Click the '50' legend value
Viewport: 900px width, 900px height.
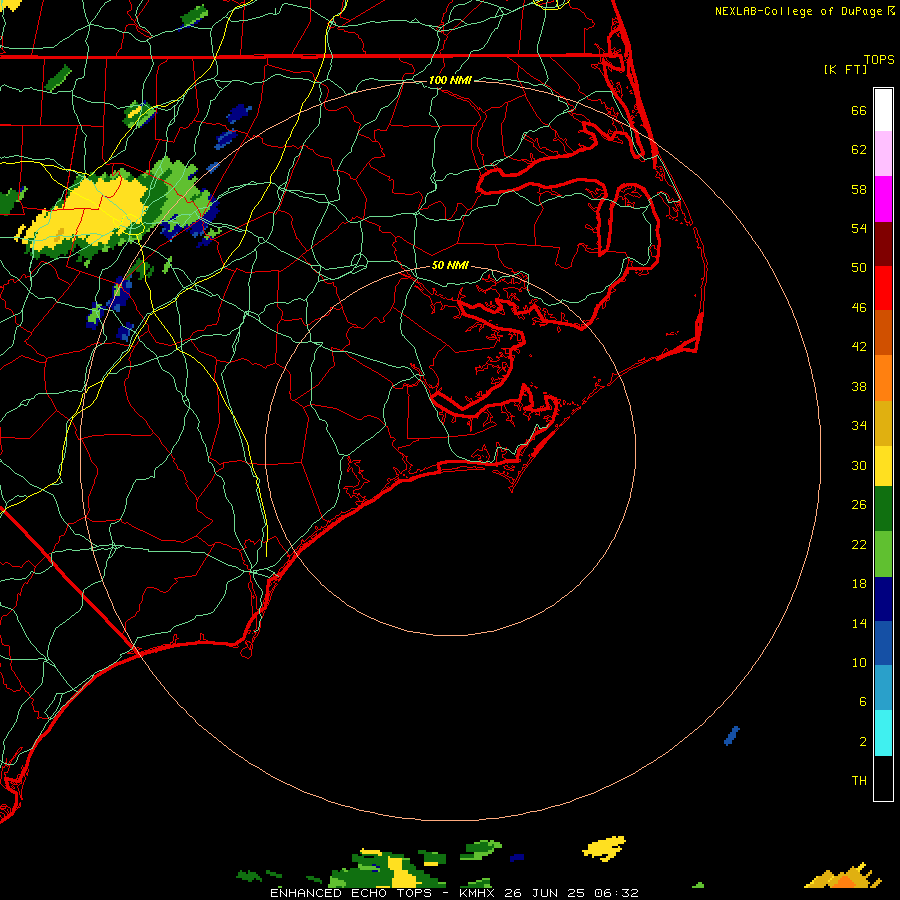859,268
